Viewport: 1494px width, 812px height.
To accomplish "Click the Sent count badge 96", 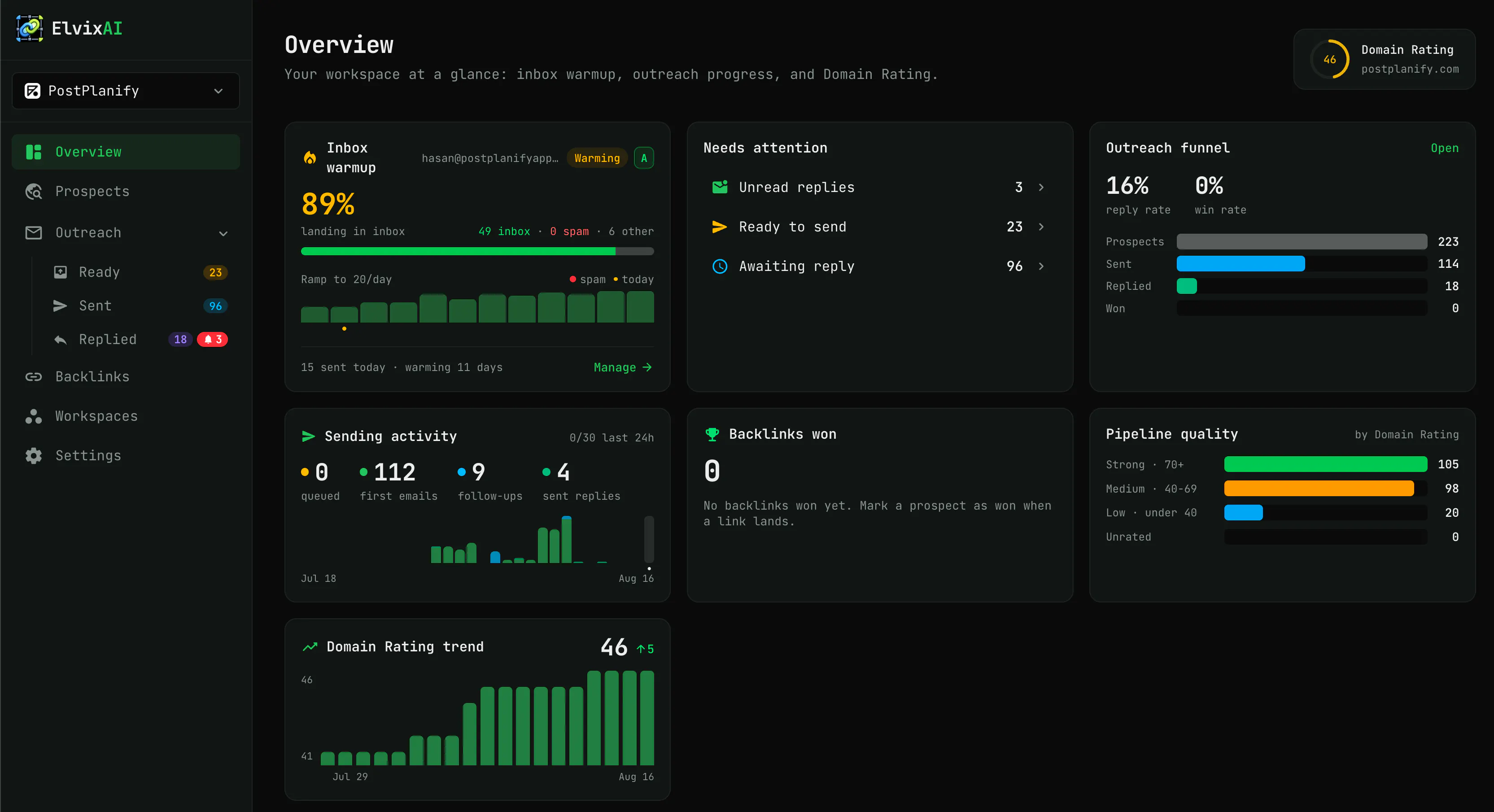I will (215, 306).
